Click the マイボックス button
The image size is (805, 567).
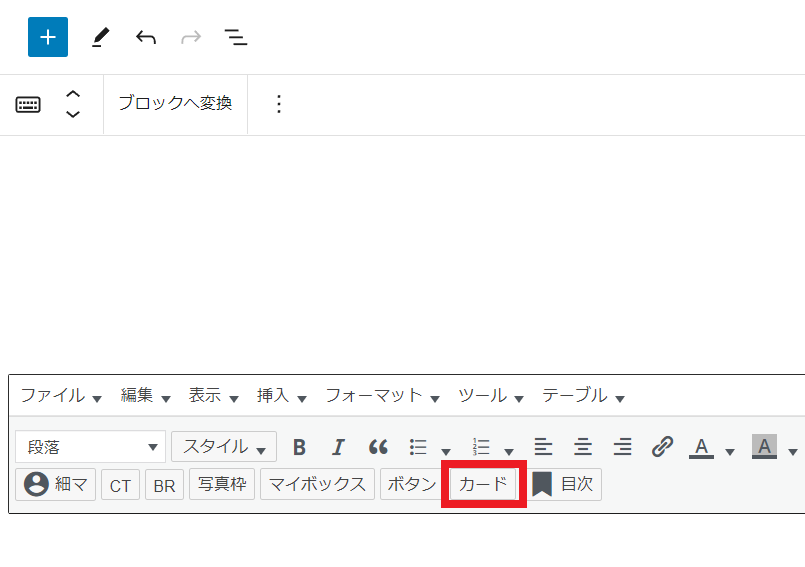pos(317,484)
